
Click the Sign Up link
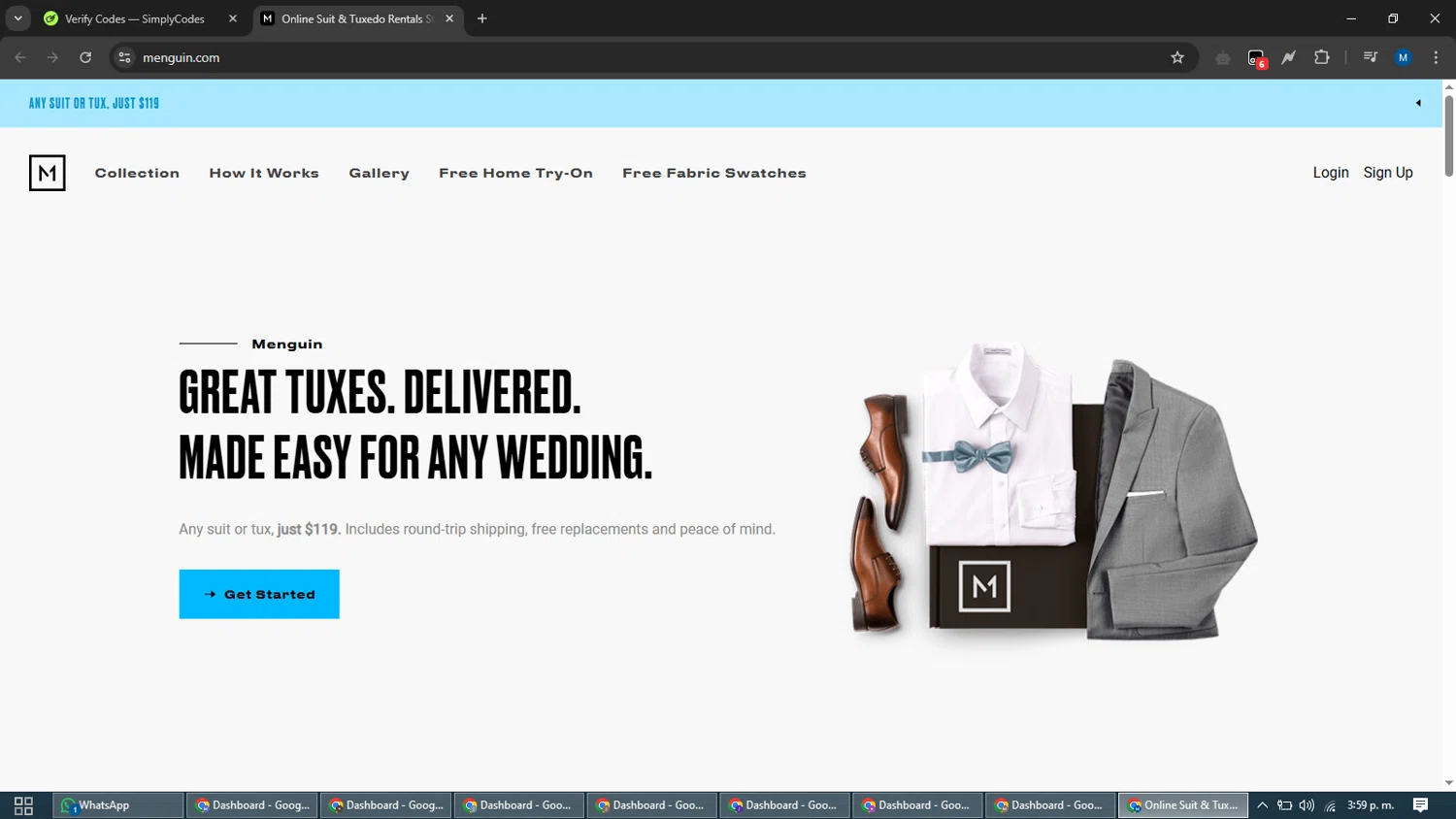(1388, 173)
